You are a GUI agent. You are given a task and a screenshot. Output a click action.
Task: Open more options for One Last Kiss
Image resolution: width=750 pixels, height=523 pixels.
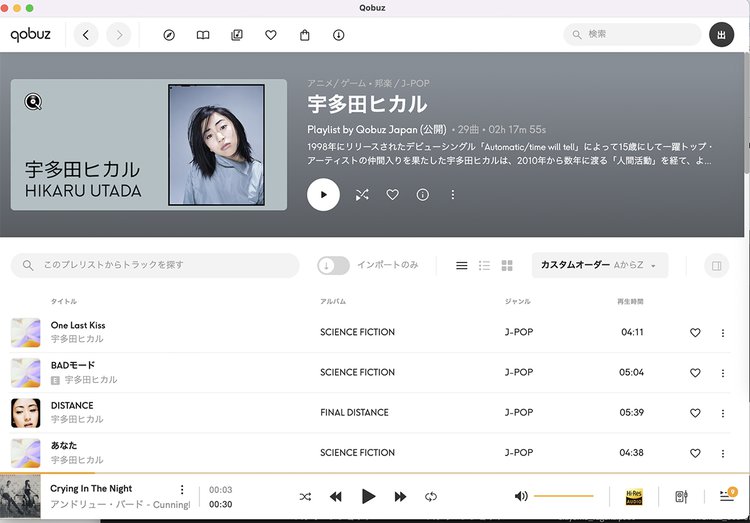[x=723, y=333]
